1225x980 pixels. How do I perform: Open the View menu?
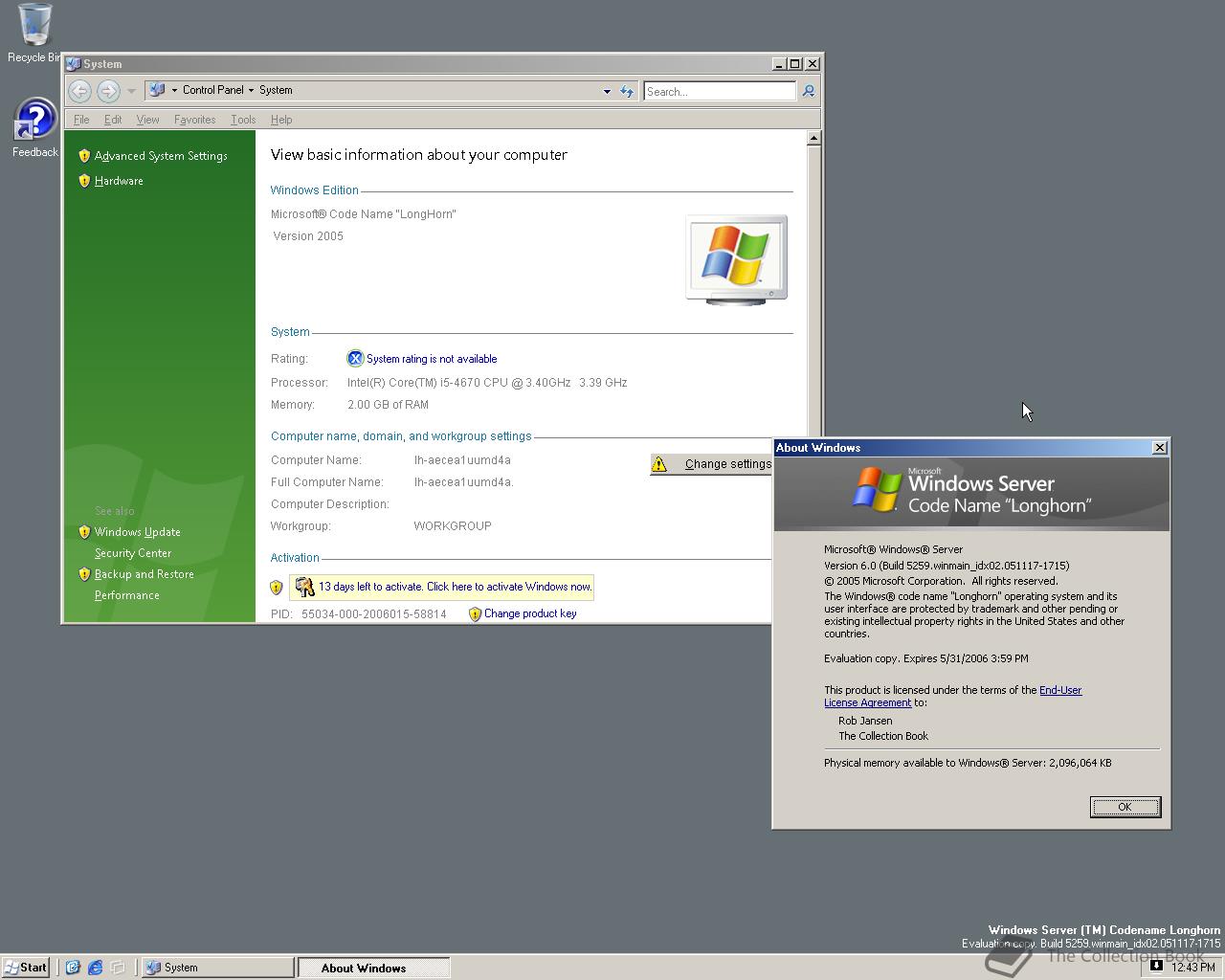coord(147,120)
